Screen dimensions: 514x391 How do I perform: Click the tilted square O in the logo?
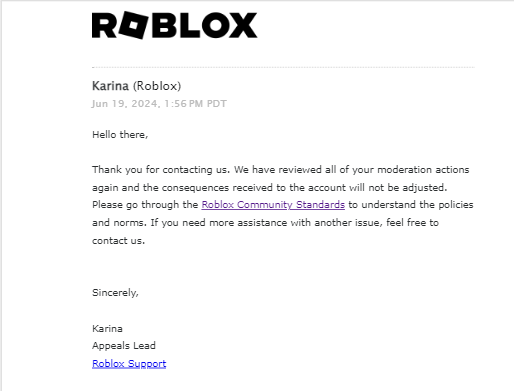click(133, 25)
